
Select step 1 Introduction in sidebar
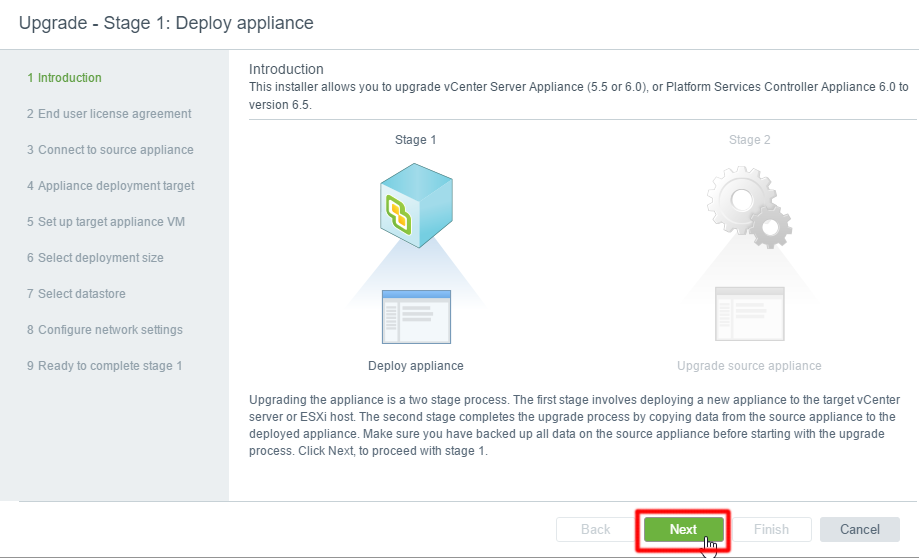click(x=64, y=78)
